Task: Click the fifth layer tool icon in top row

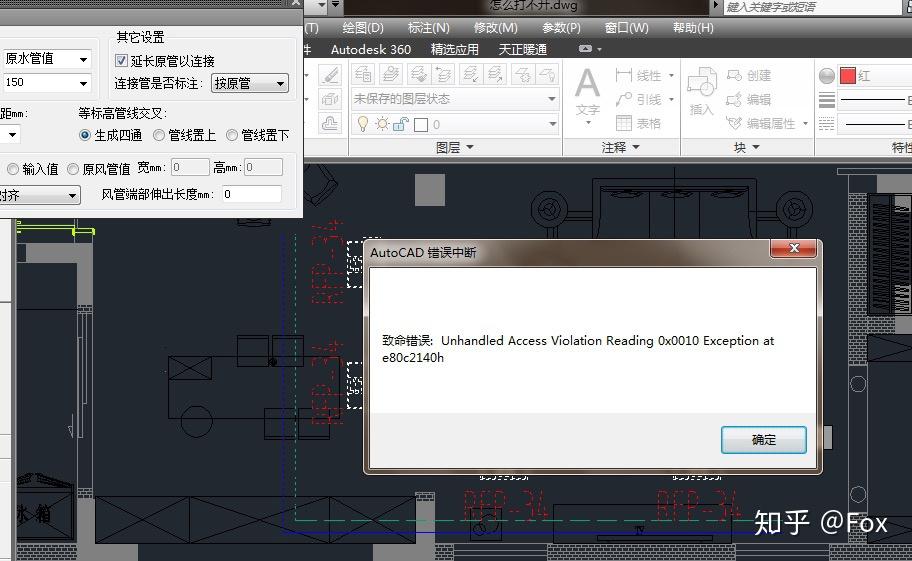Action: (x=470, y=74)
